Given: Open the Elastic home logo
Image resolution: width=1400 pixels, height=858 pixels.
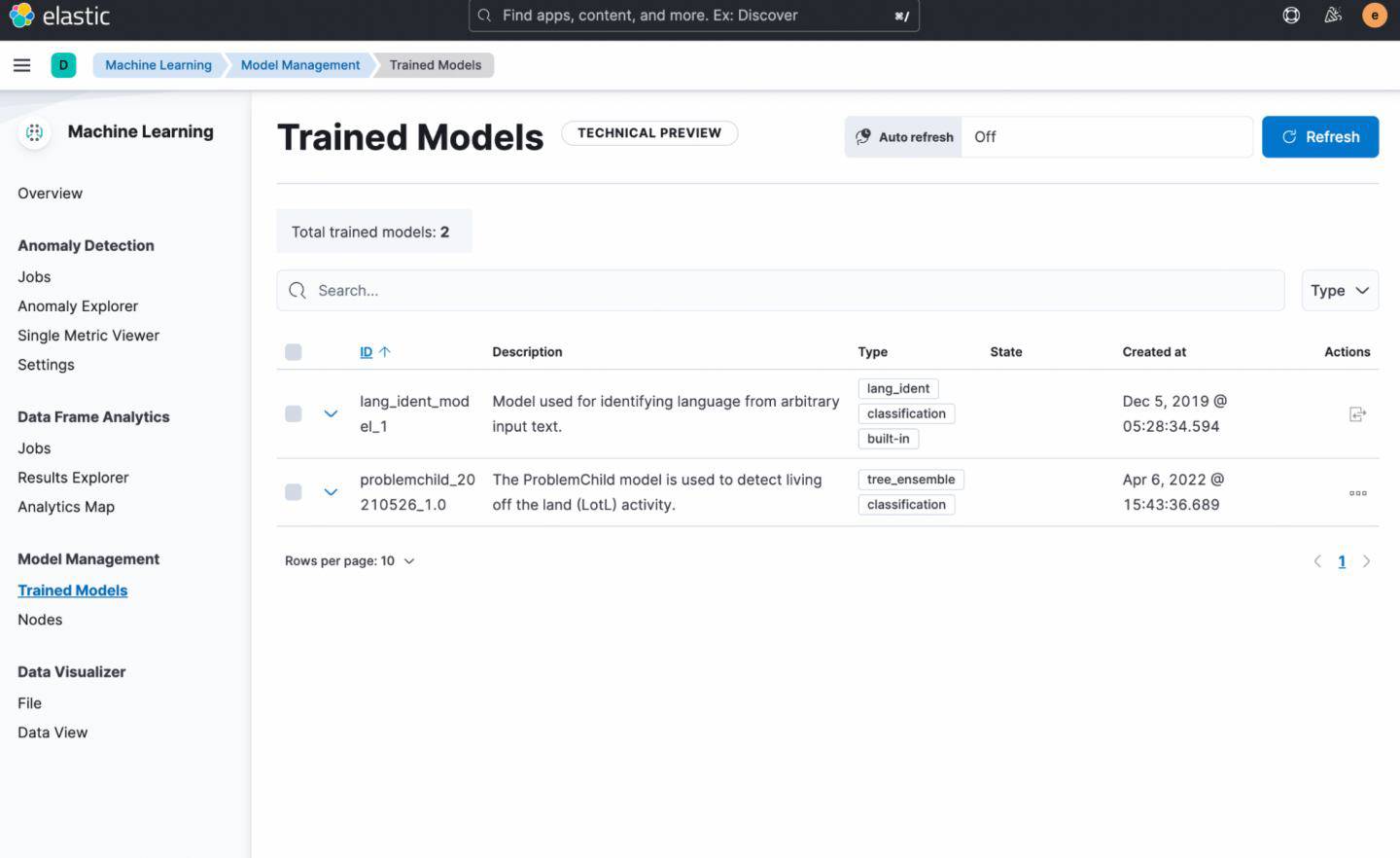Looking at the screenshot, I should (58, 16).
